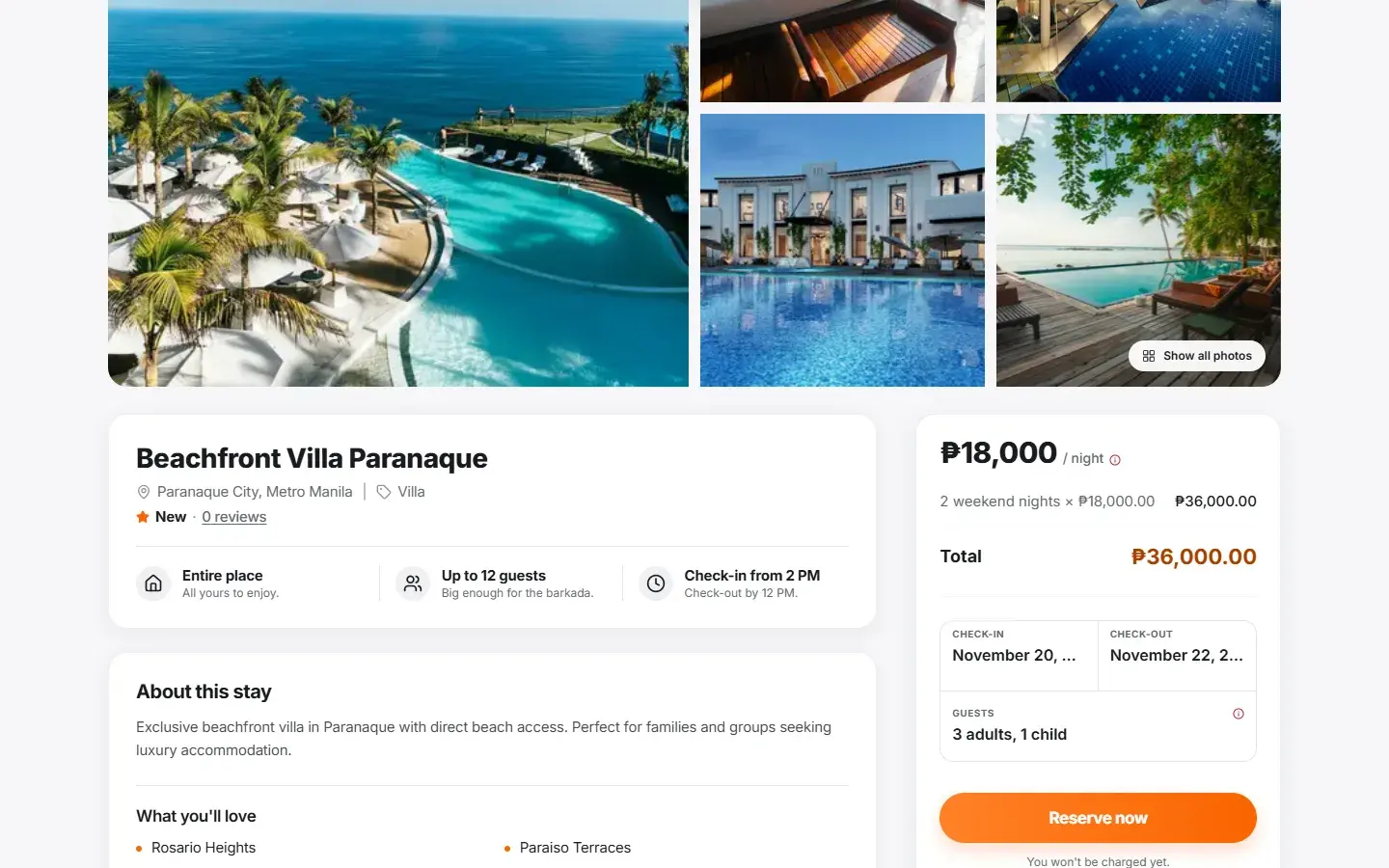Open the Check-out date field
Image resolution: width=1389 pixels, height=868 pixels.
(1177, 656)
